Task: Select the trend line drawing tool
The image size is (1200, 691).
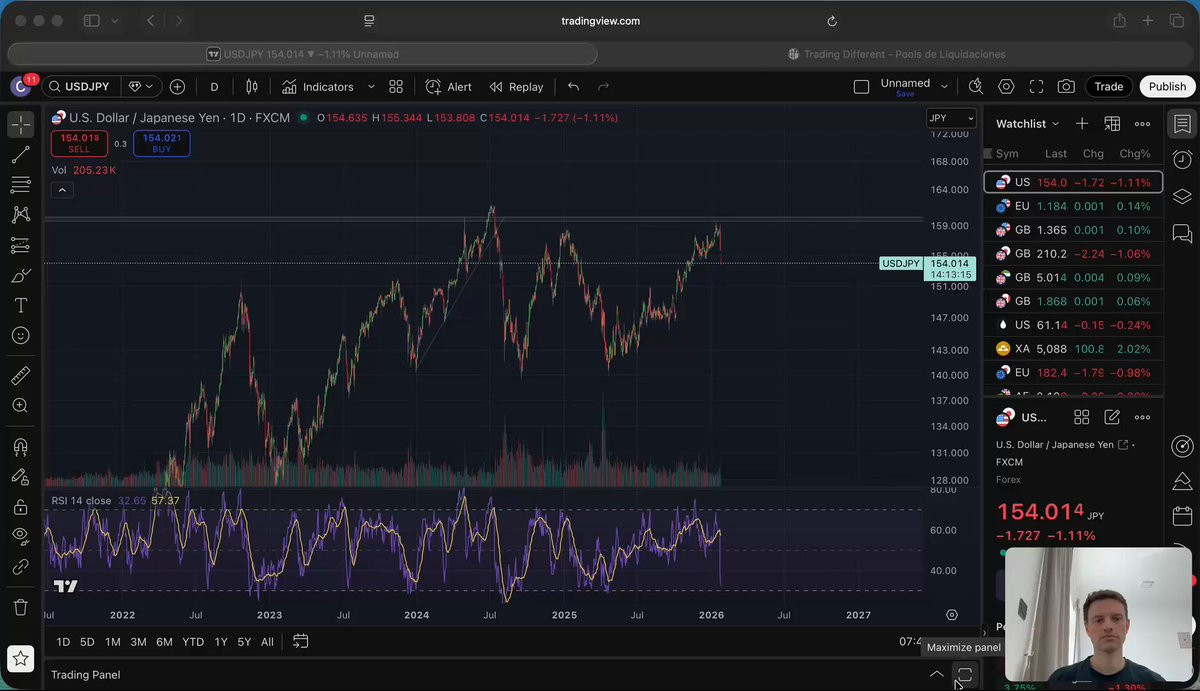Action: [21, 155]
